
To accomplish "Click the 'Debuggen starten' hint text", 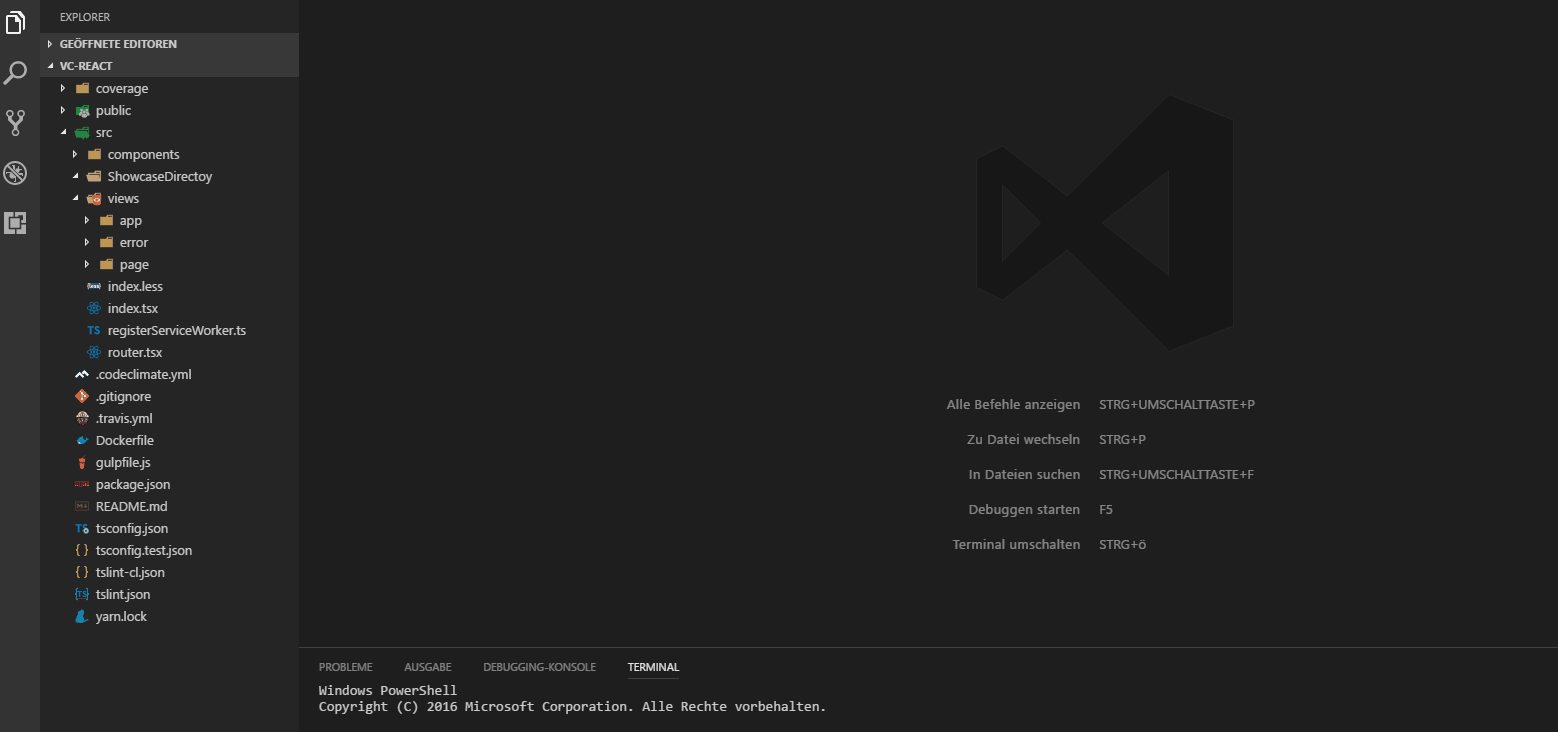I will 1024,510.
